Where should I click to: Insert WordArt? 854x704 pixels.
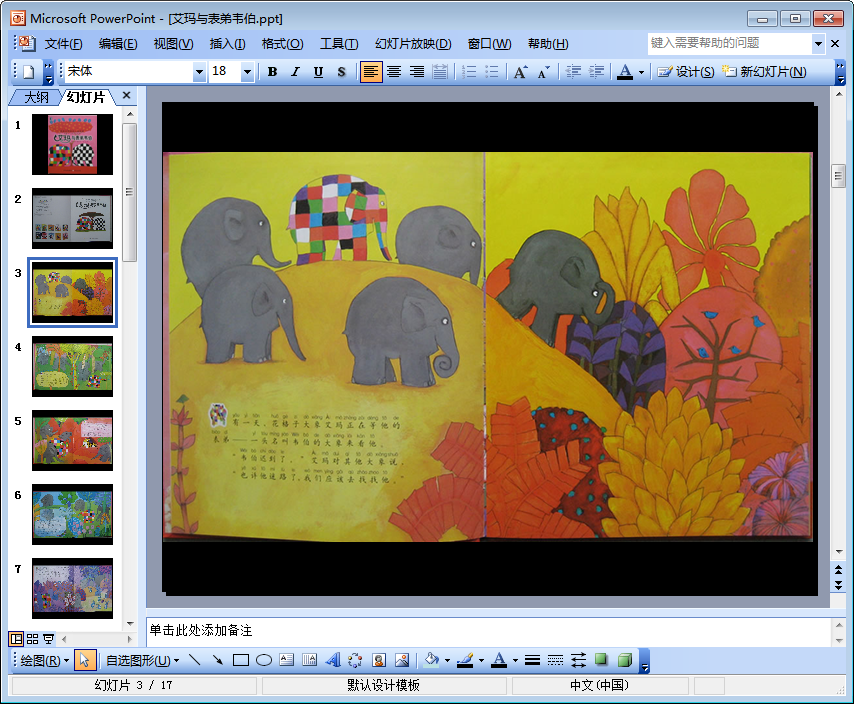click(x=333, y=661)
